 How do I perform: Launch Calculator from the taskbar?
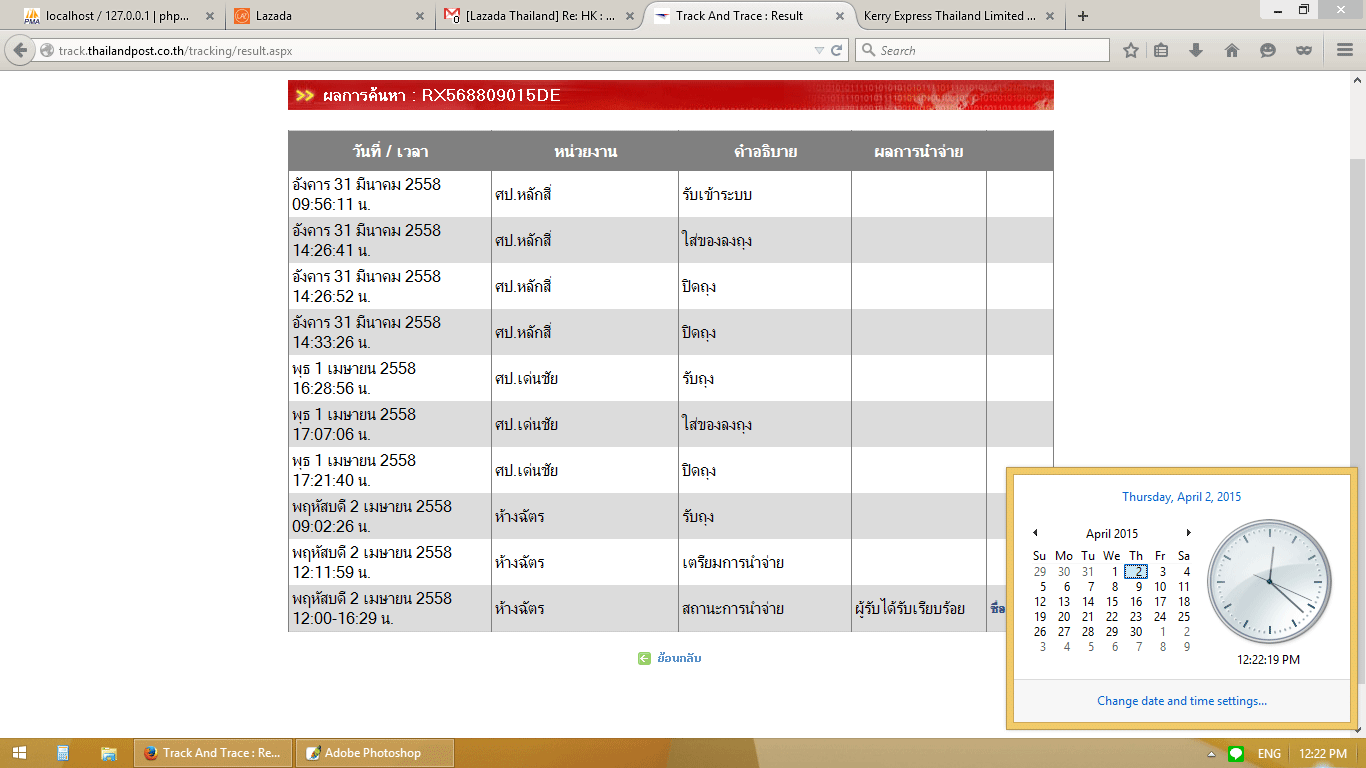click(63, 753)
